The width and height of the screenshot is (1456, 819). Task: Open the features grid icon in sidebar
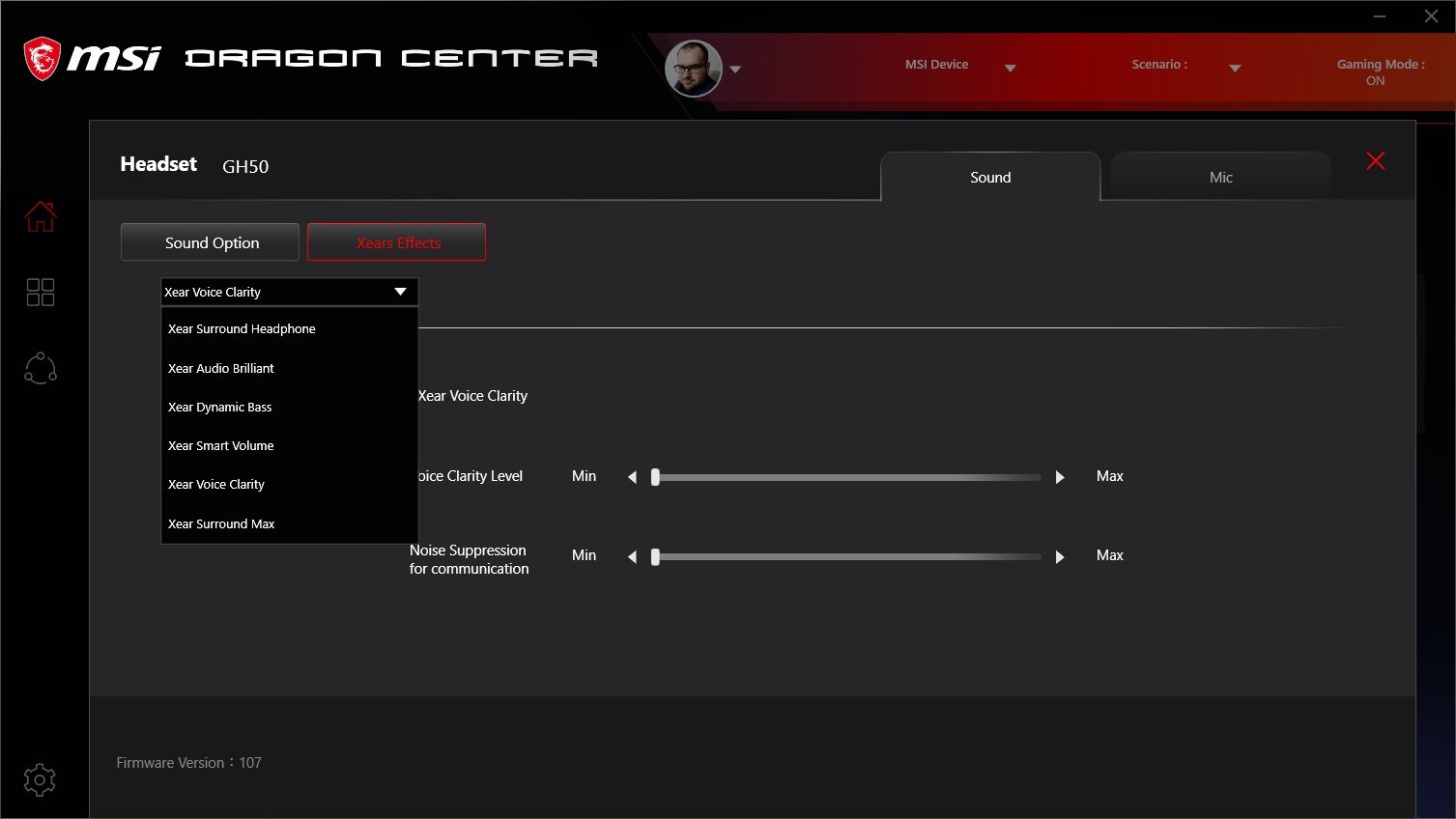pos(41,292)
